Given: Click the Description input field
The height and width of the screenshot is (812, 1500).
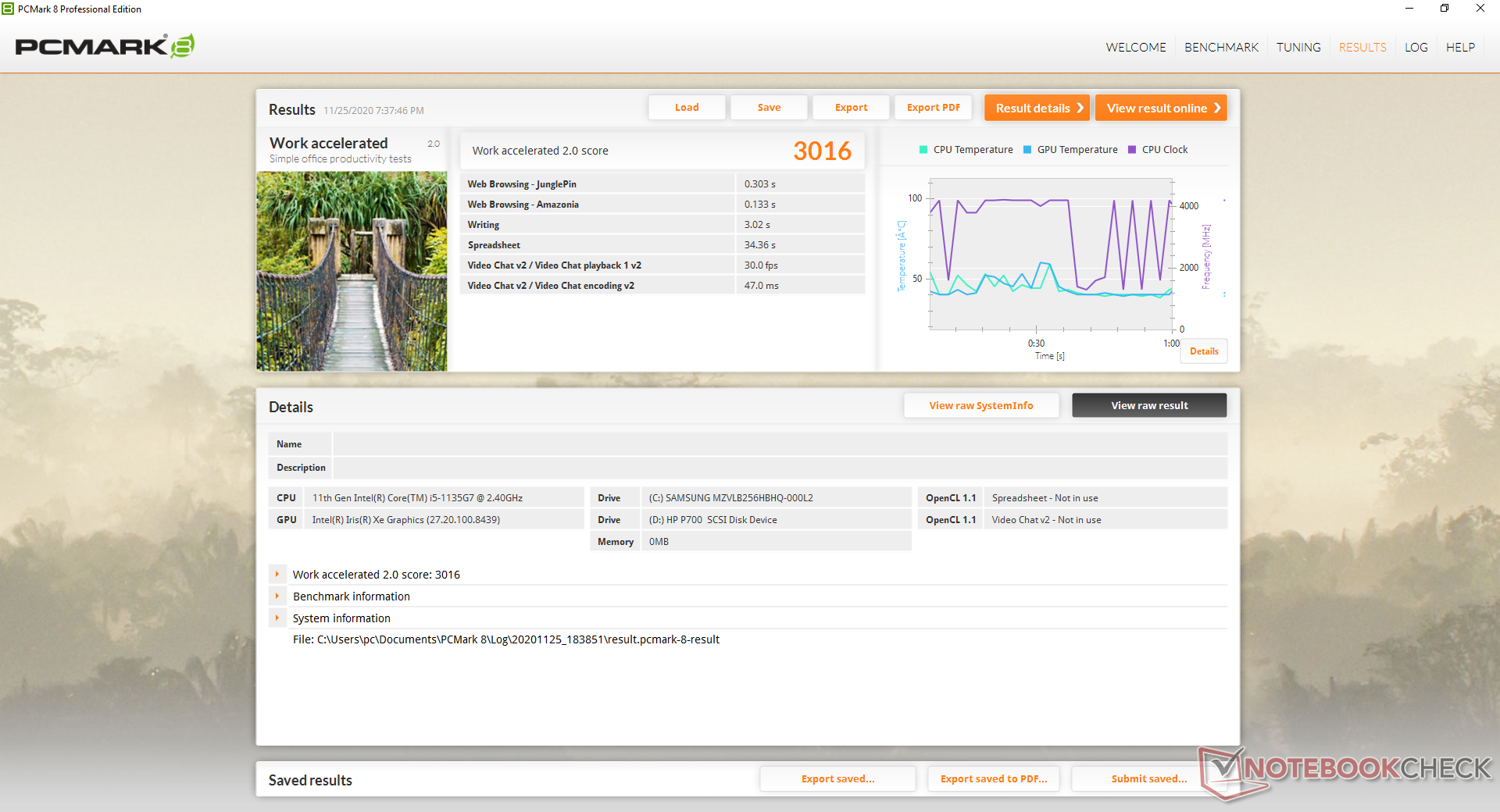Looking at the screenshot, I should click(x=780, y=468).
